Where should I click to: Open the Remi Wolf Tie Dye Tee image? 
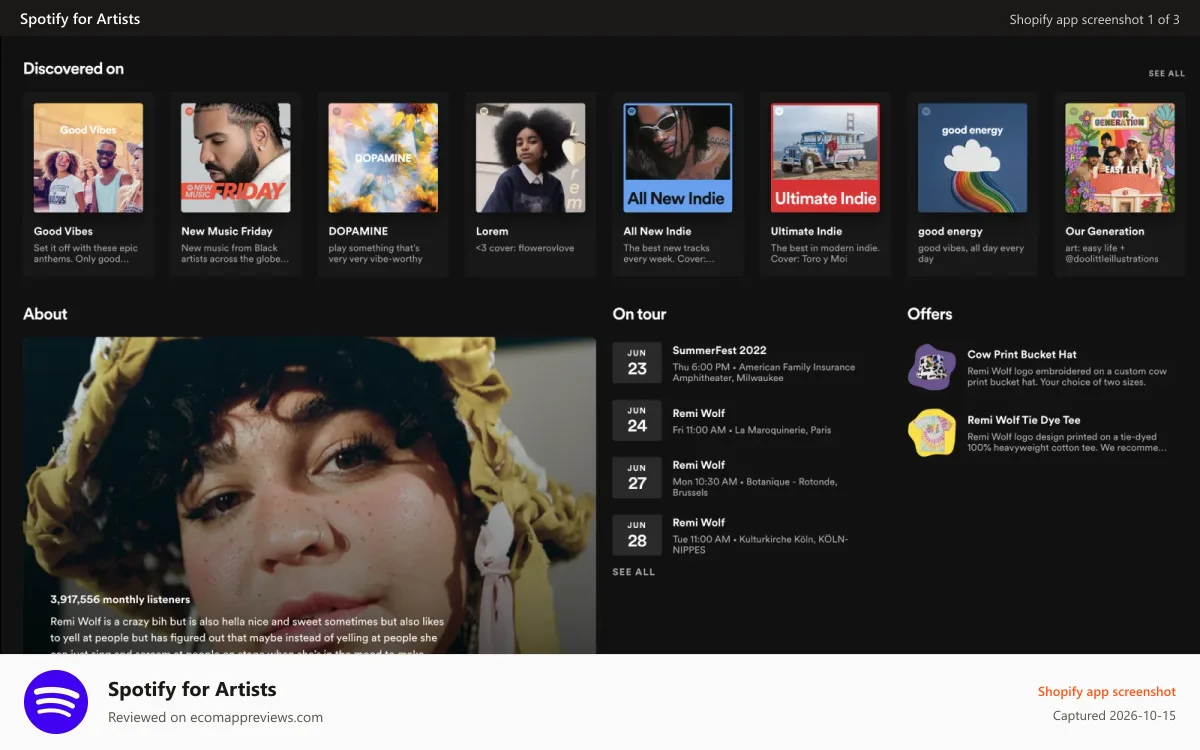click(932, 432)
